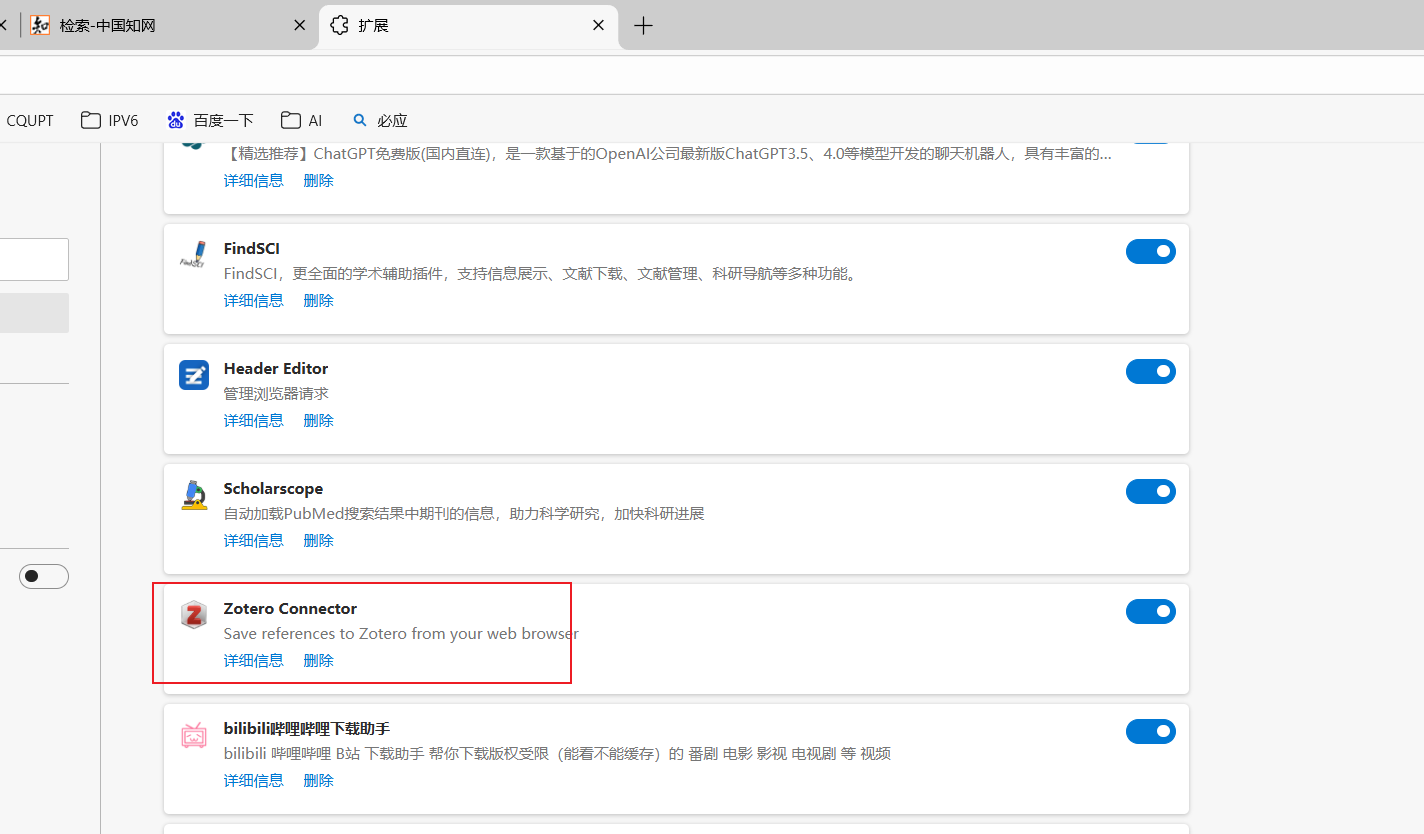Click the FindSCI extension name
Viewport: 1424px width, 834px height.
[252, 248]
